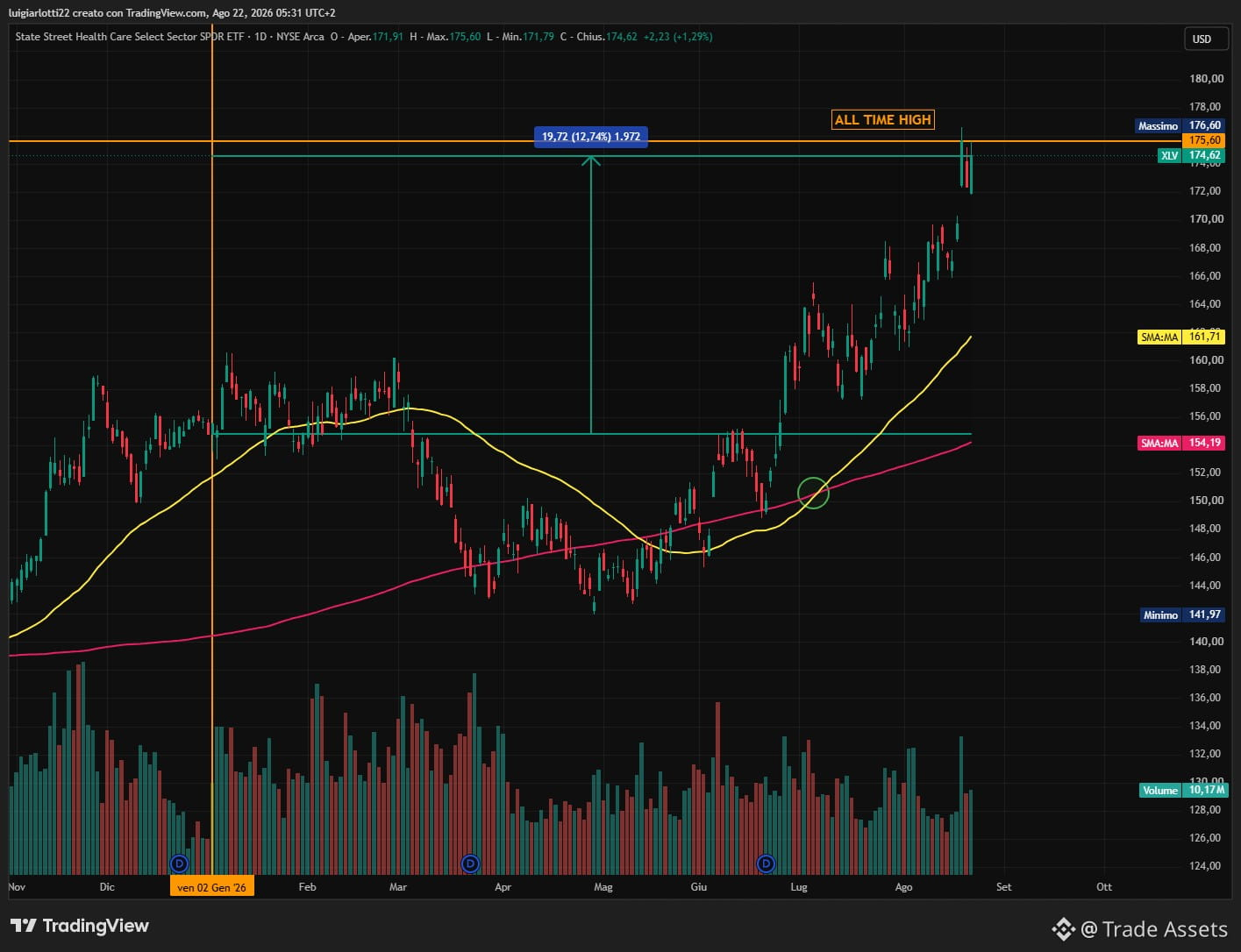Click the Giu label on the time axis
This screenshot has width=1241, height=952.
point(698,886)
